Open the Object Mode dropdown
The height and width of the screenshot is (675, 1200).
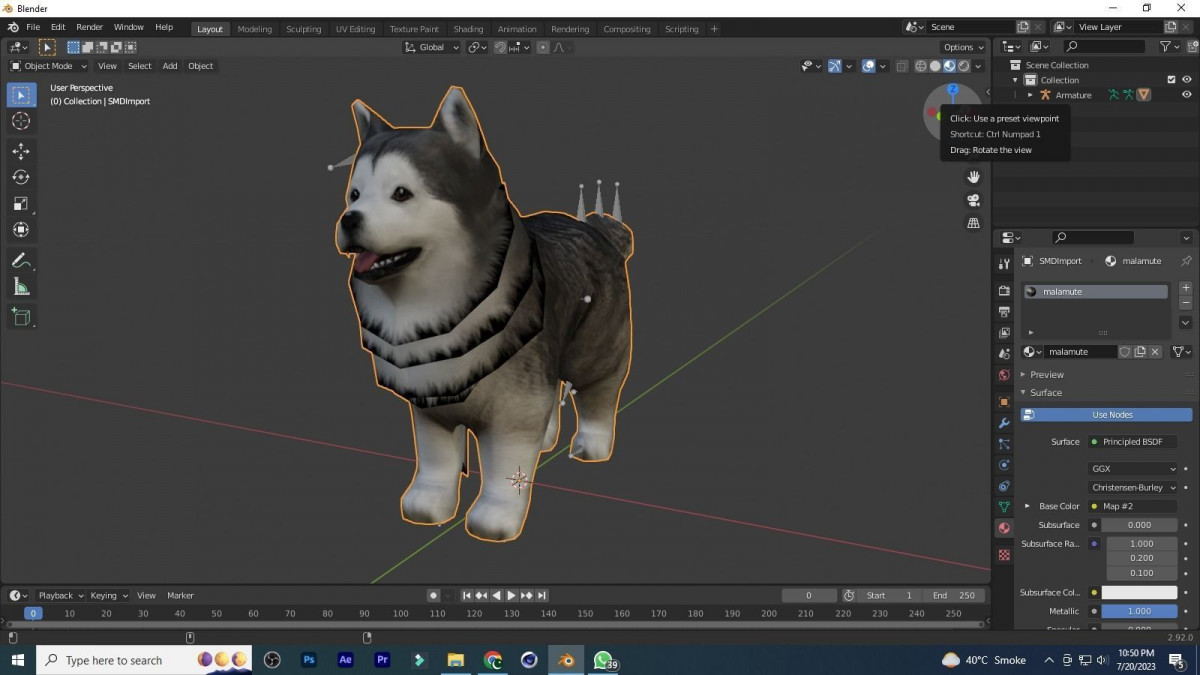click(49, 66)
